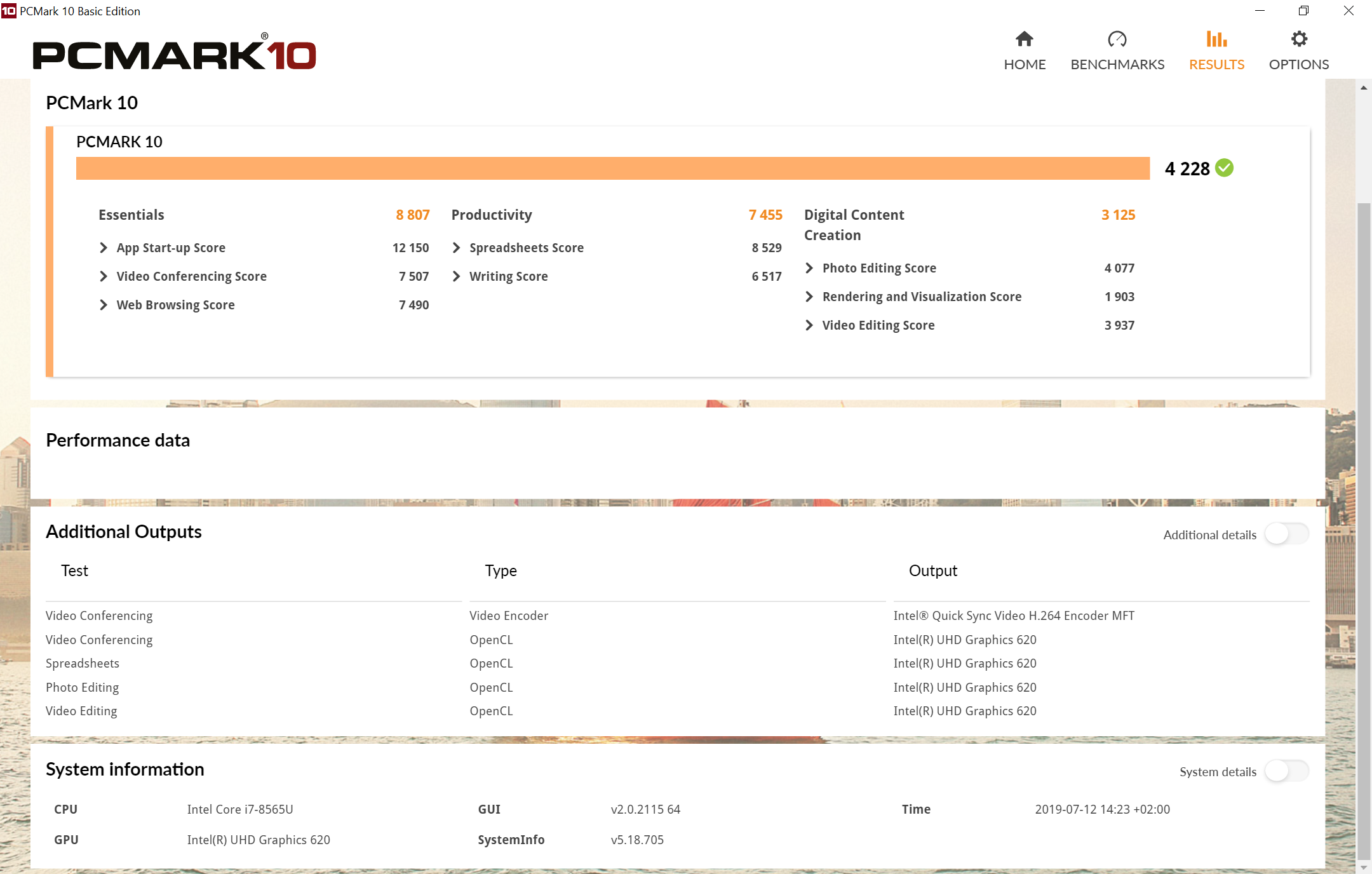Click the Additional Outputs heading
Image resolution: width=1372 pixels, height=874 pixels.
pos(124,532)
